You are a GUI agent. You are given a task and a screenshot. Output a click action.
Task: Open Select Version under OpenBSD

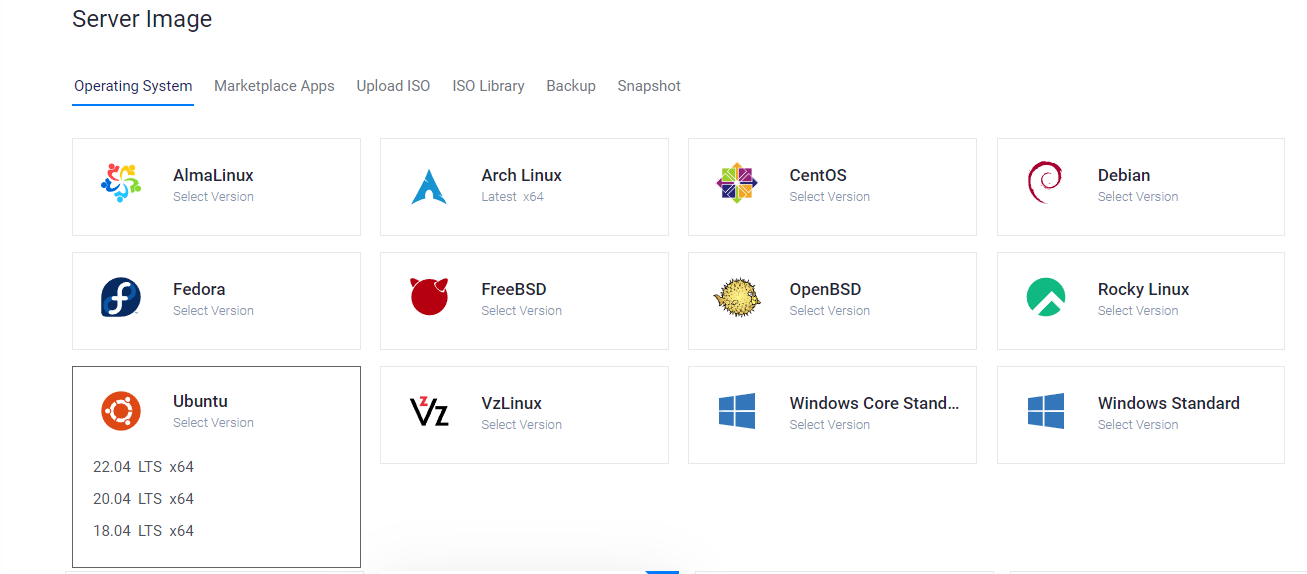[x=829, y=311]
